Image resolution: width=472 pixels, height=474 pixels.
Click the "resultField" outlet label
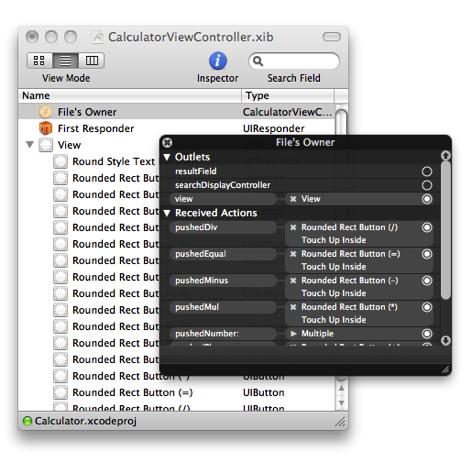coord(196,171)
